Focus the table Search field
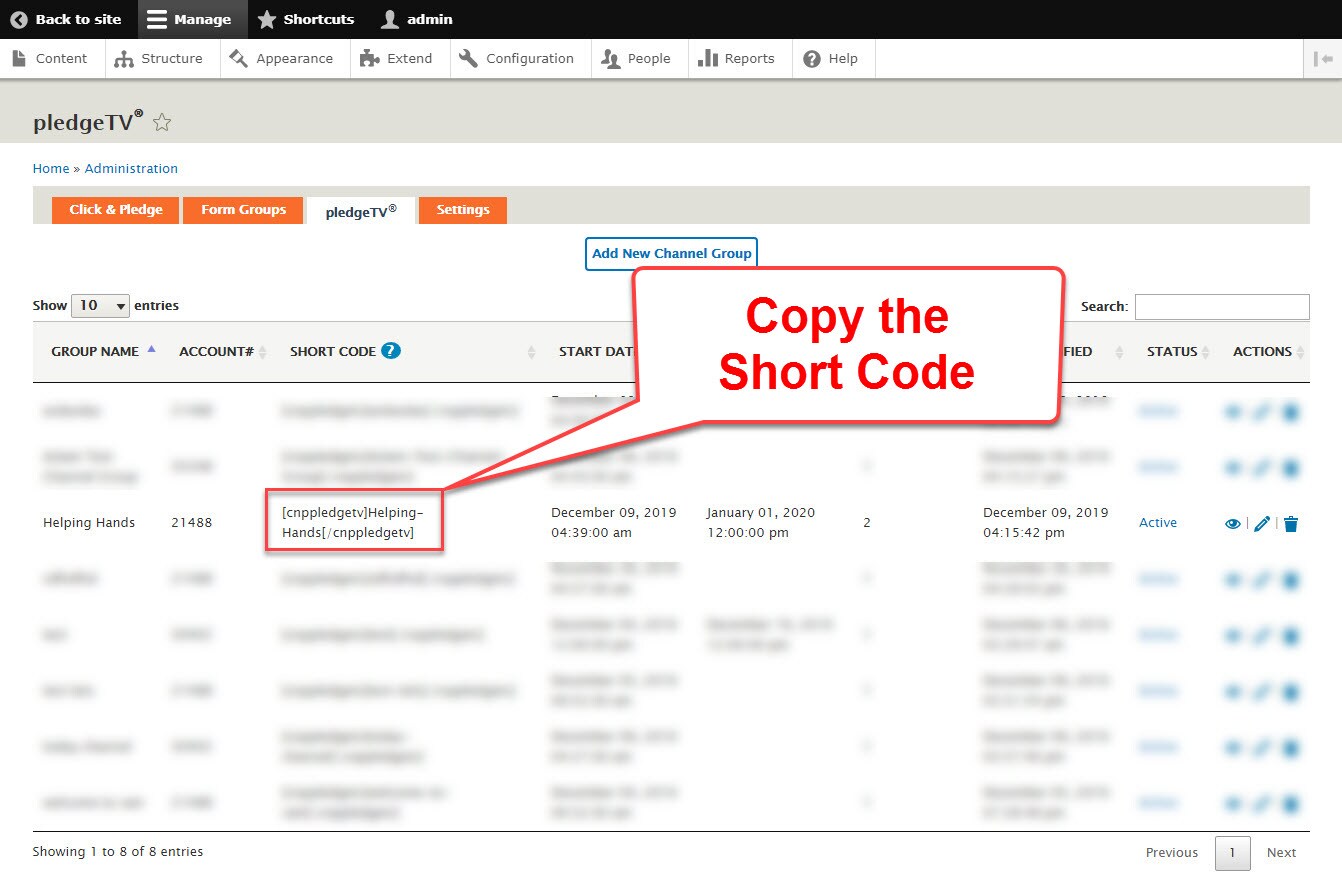The width and height of the screenshot is (1342, 878). [1222, 306]
